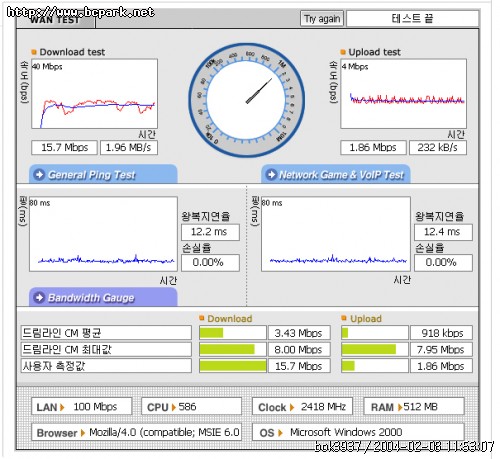Click the orange bullet beside Upload test

(343, 52)
